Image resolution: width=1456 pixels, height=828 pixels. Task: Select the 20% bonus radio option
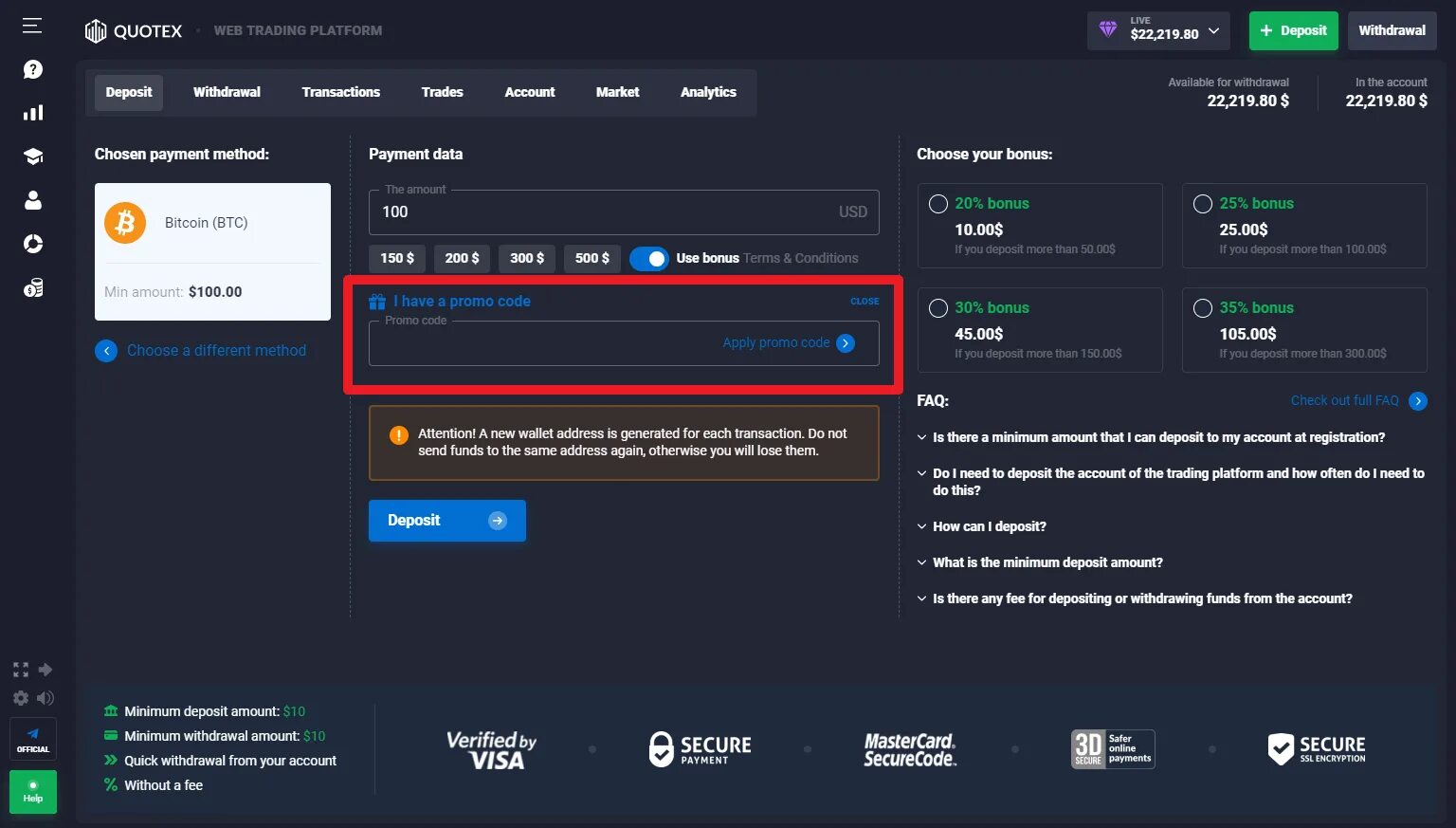pos(938,204)
